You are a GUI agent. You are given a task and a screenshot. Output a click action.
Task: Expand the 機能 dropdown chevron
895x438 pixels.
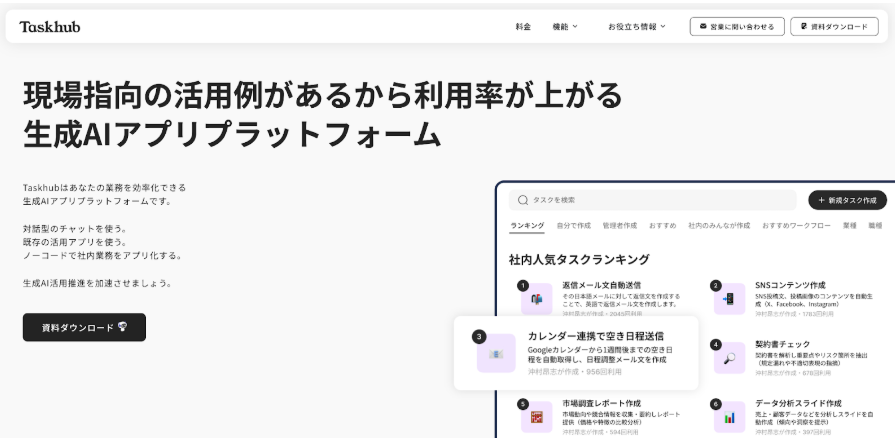(x=575, y=26)
